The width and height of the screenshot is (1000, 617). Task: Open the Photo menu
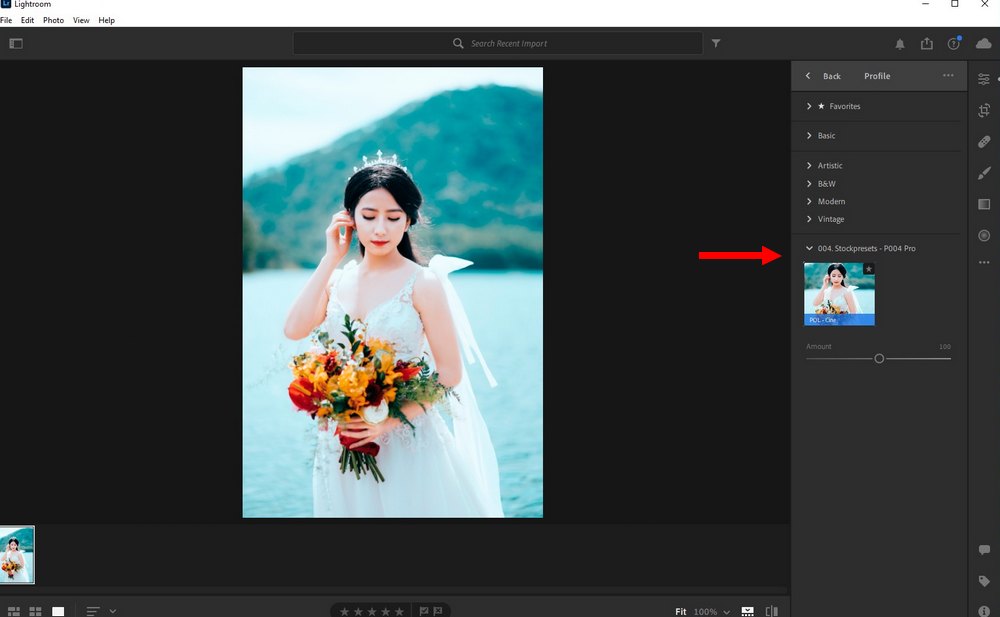[x=53, y=20]
